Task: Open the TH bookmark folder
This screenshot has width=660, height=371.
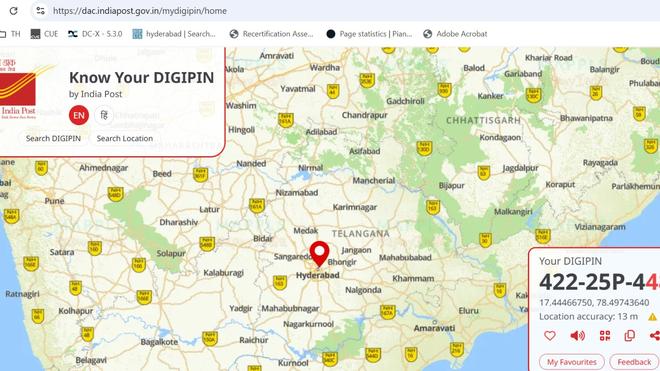Action: [x=10, y=34]
